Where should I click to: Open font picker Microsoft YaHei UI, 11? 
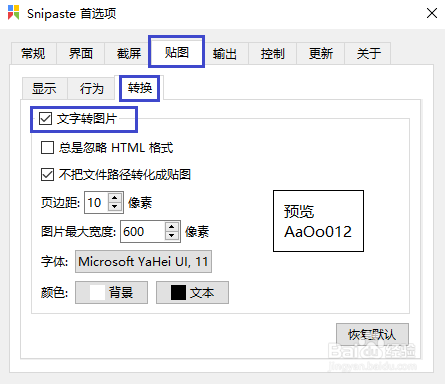point(143,262)
